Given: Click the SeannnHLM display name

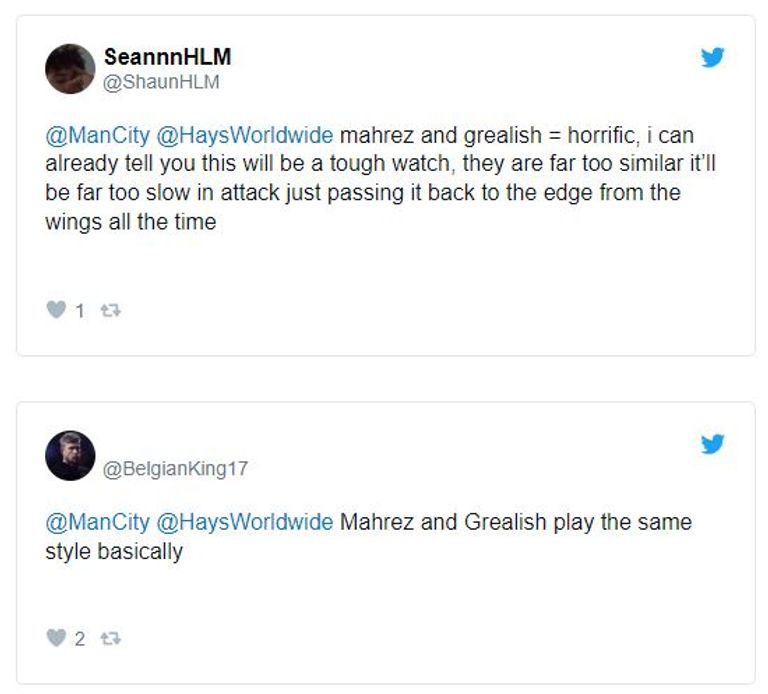Looking at the screenshot, I should click(166, 57).
